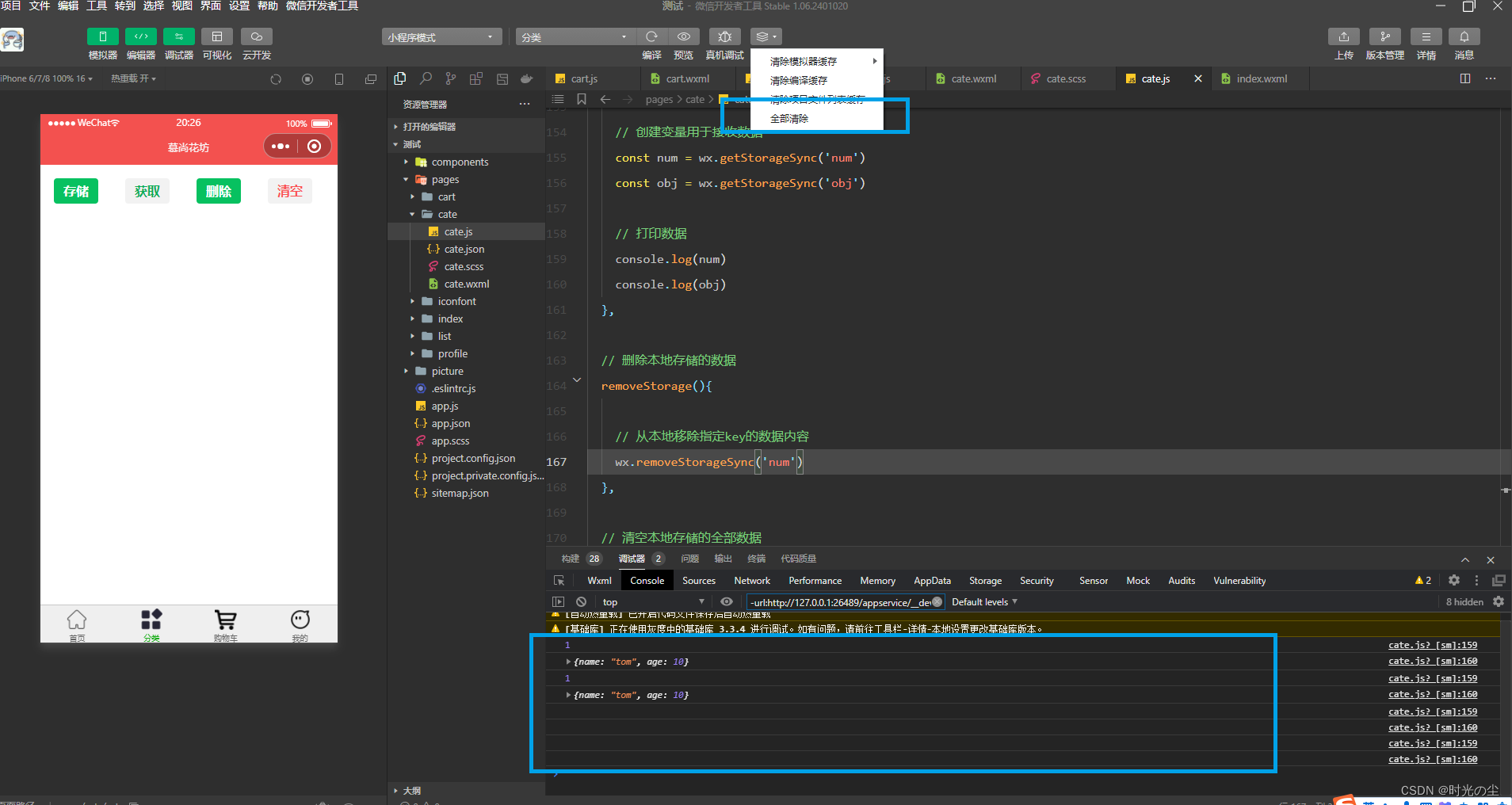Select 清除模拟器缓存 menu entry
The width and height of the screenshot is (1512, 805).
coord(816,61)
